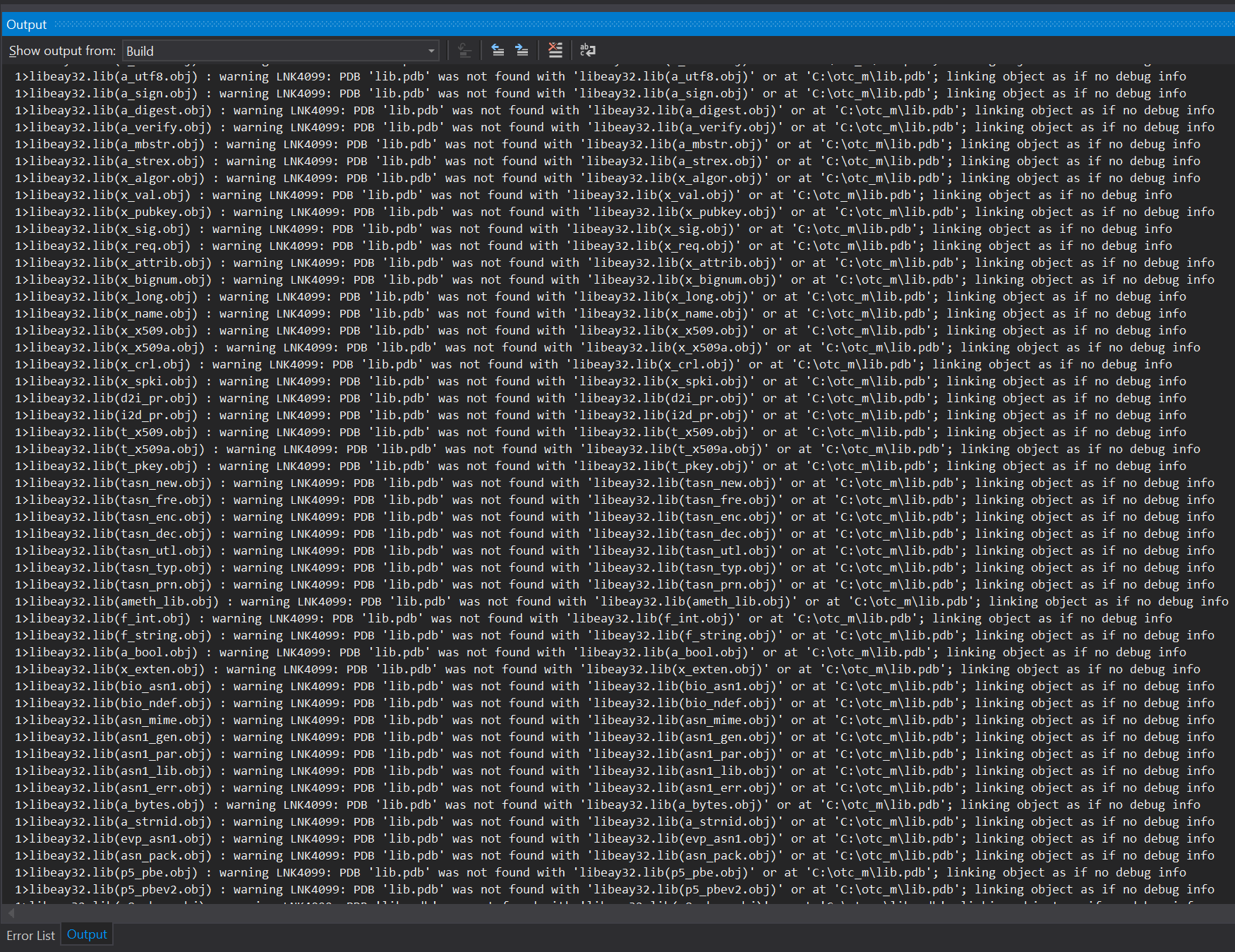The width and height of the screenshot is (1235, 952).
Task: Click the i2d_pr.obj warning line
Action: (601, 415)
